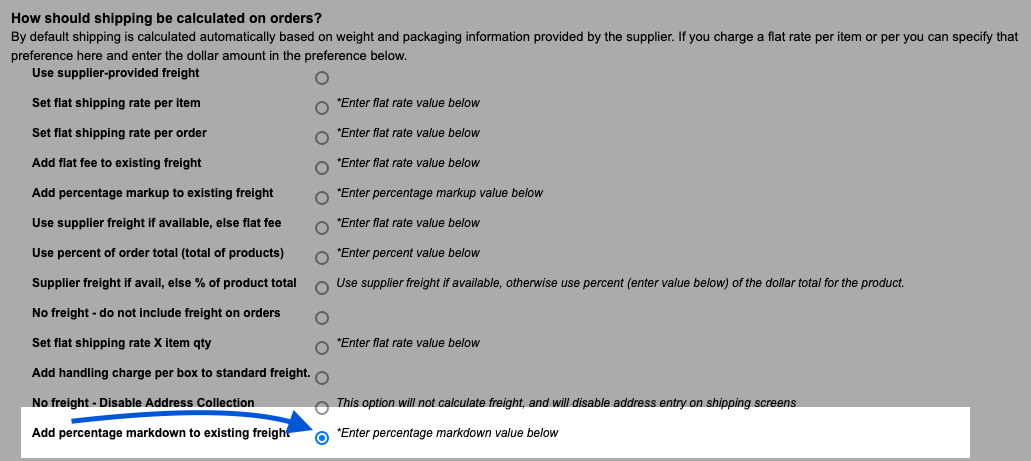Click the 'Enter percent value below' note
Image resolution: width=1031 pixels, height=461 pixels.
(408, 253)
